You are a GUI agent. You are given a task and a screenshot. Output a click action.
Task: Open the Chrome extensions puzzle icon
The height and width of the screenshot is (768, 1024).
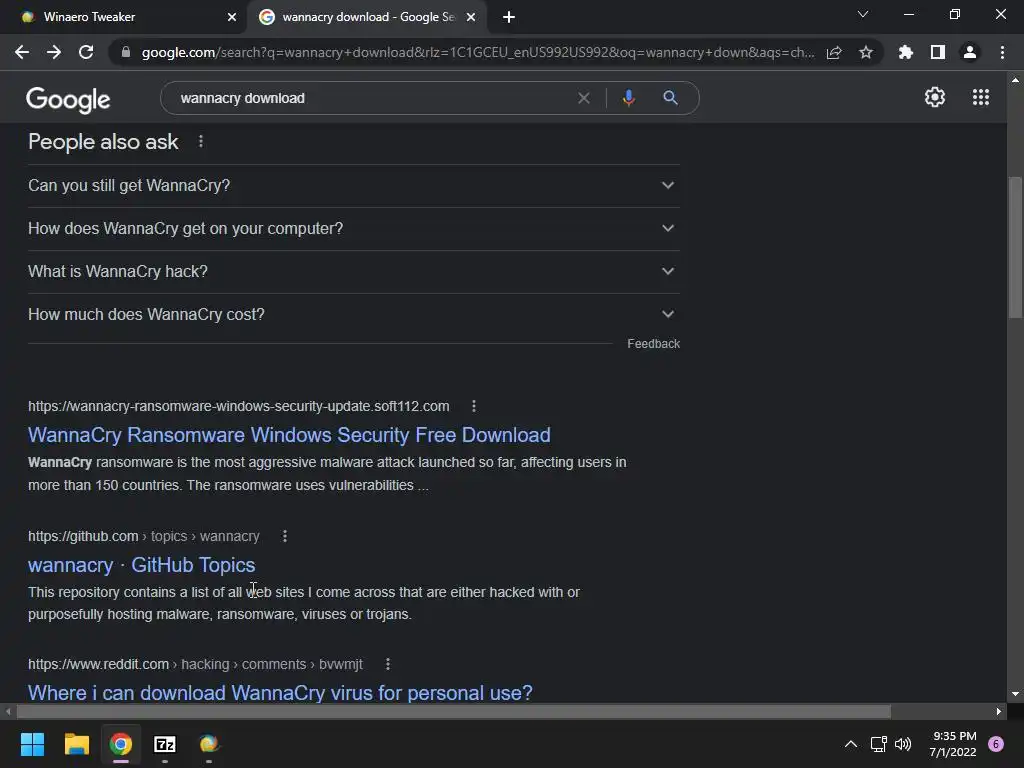coord(905,52)
